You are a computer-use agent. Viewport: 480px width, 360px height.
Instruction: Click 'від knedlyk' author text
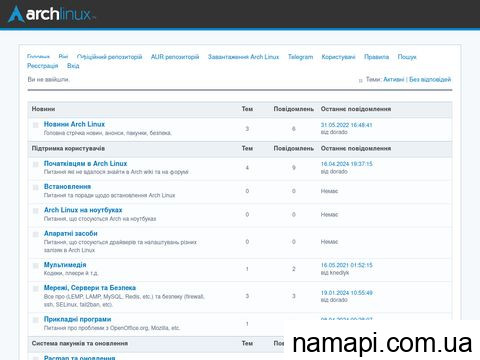coord(335,273)
